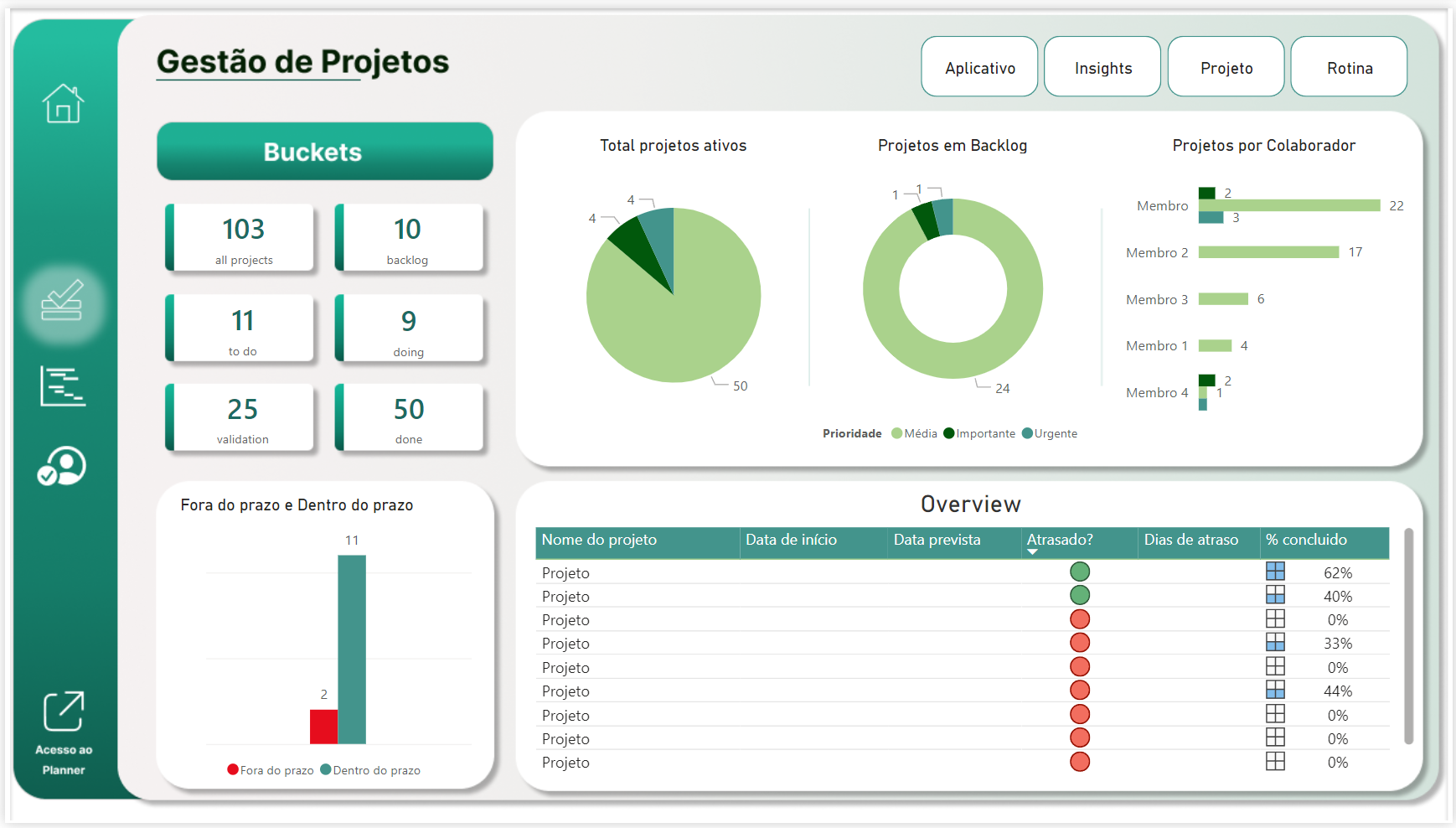Click the Overview table vertical scrollbar
The height and width of the screenshot is (828, 1456).
[1408, 635]
